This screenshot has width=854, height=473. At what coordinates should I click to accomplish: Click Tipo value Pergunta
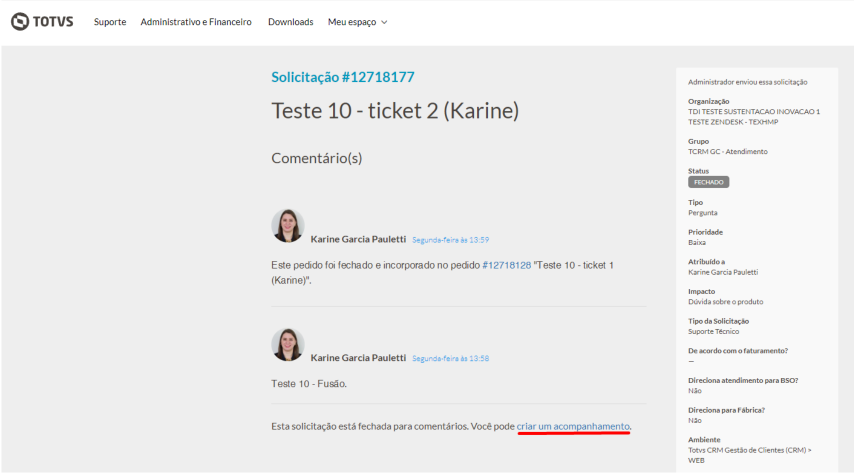pos(703,213)
